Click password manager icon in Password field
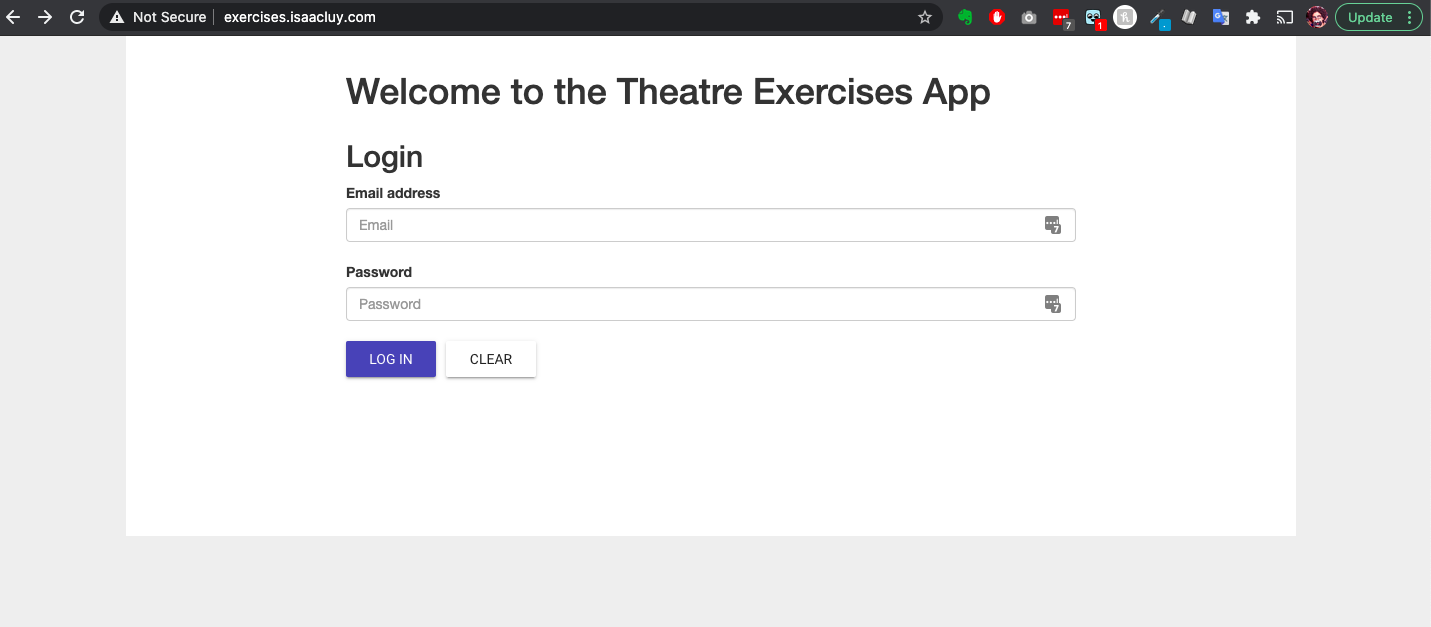Screen dimensions: 1431x627 (x=1053, y=304)
